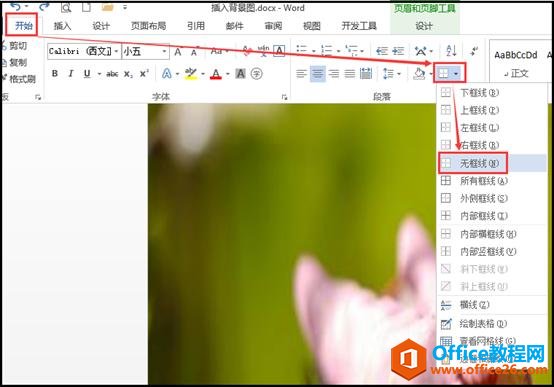
Task: Open multilevel list button
Action: [352, 51]
